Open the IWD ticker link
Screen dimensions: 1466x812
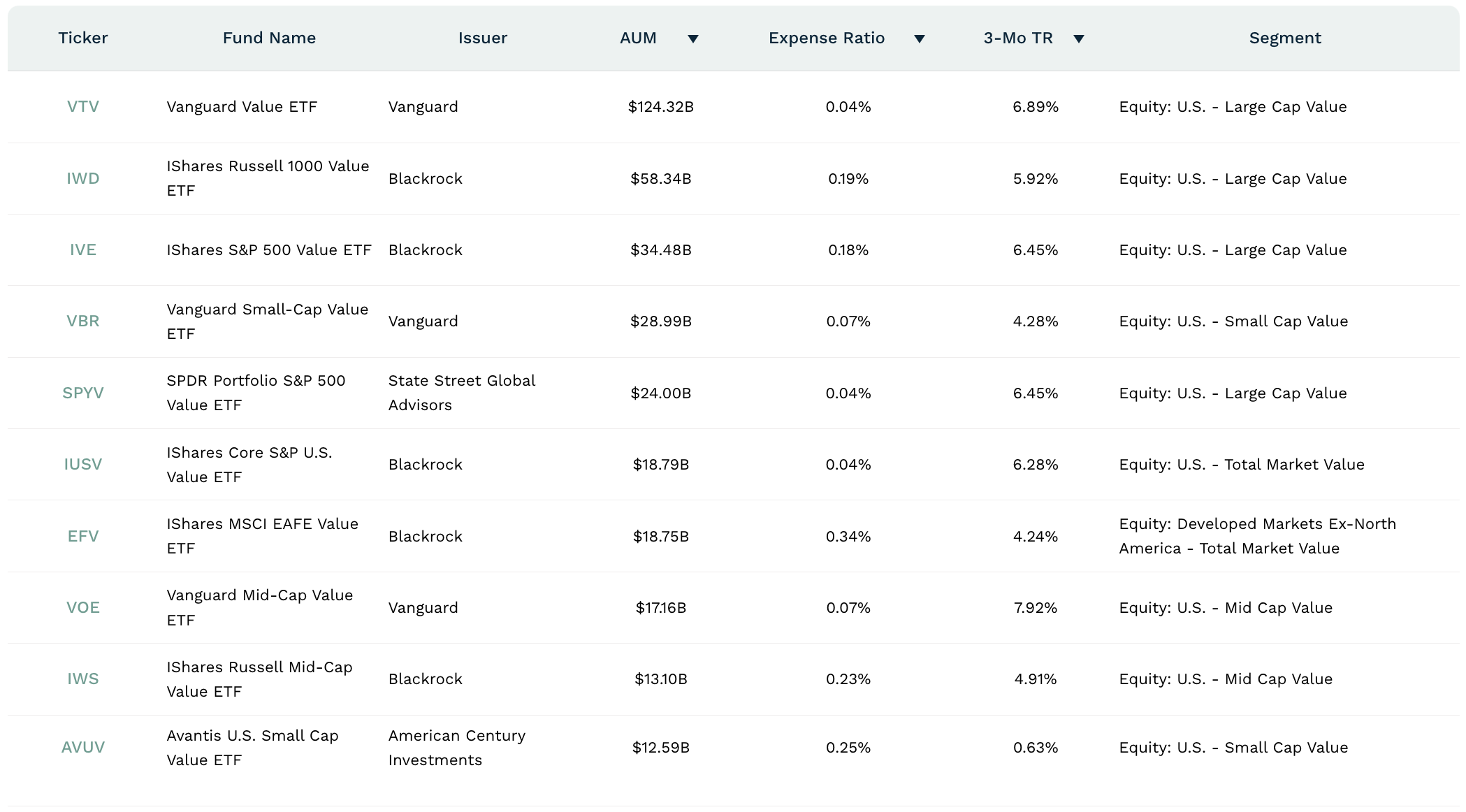pyautogui.click(x=83, y=178)
